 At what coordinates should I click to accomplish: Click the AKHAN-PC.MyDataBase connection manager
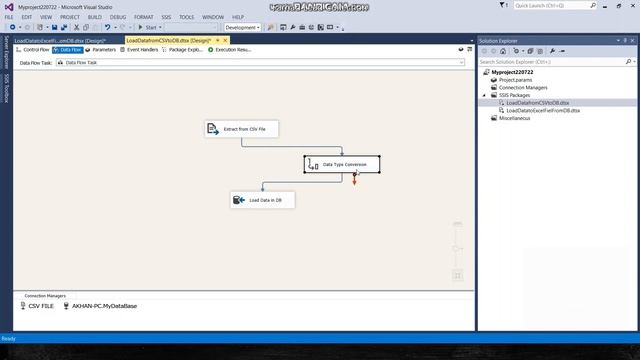point(100,306)
